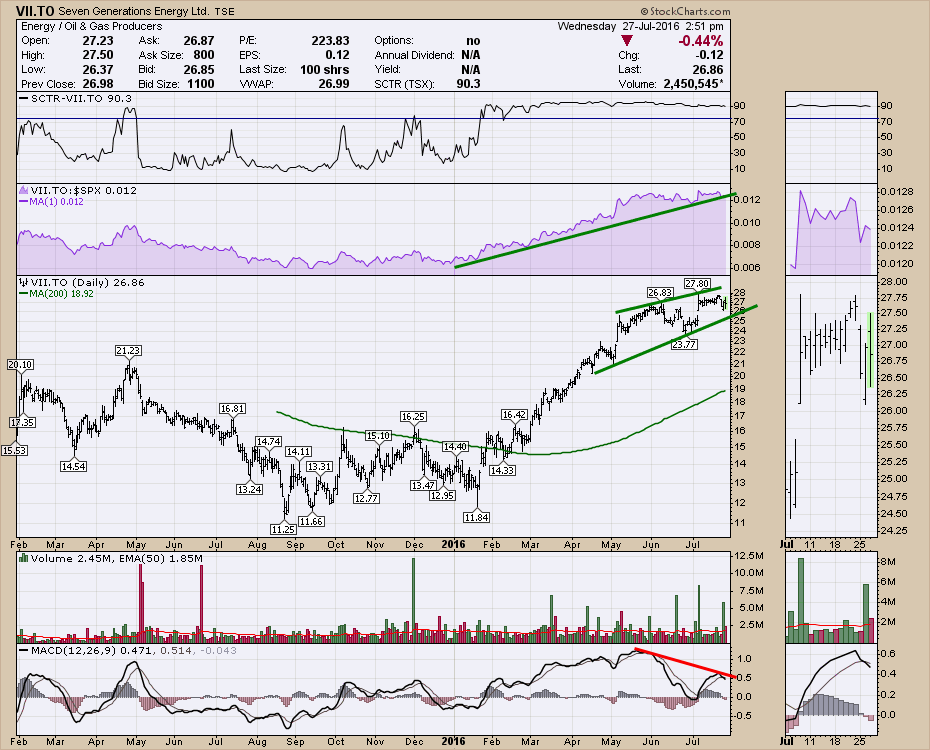The height and width of the screenshot is (750, 930).
Task: Click the Last price value 26.86
Action: [x=708, y=69]
